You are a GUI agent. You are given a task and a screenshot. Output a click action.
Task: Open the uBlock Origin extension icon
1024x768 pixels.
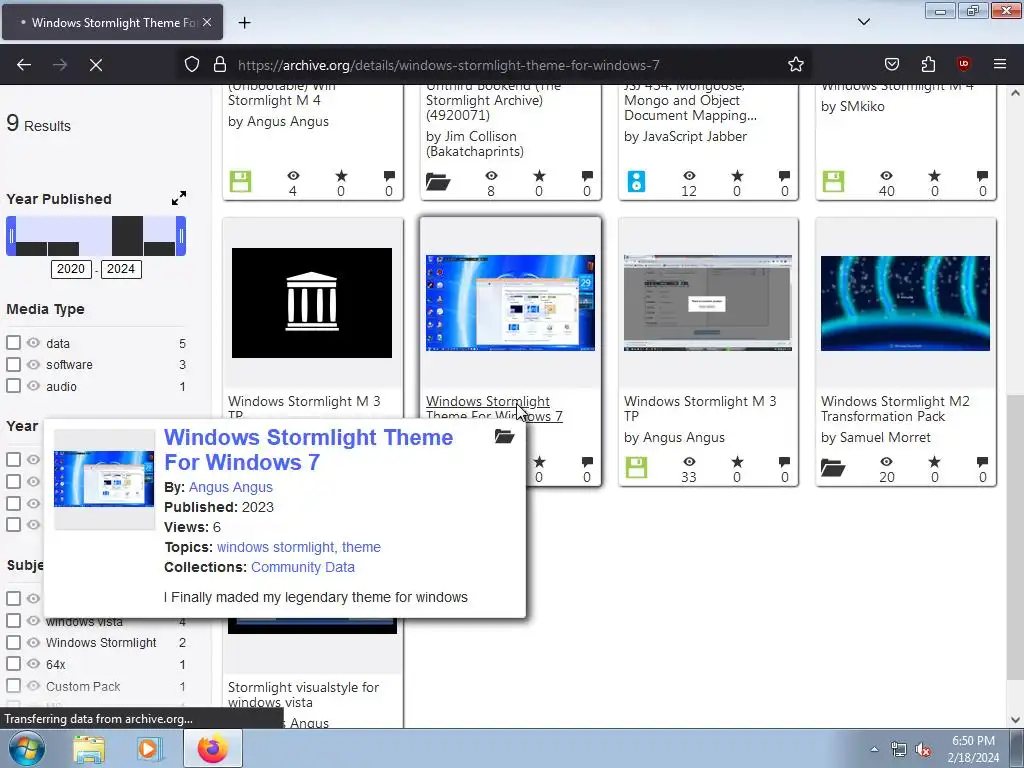[964, 64]
